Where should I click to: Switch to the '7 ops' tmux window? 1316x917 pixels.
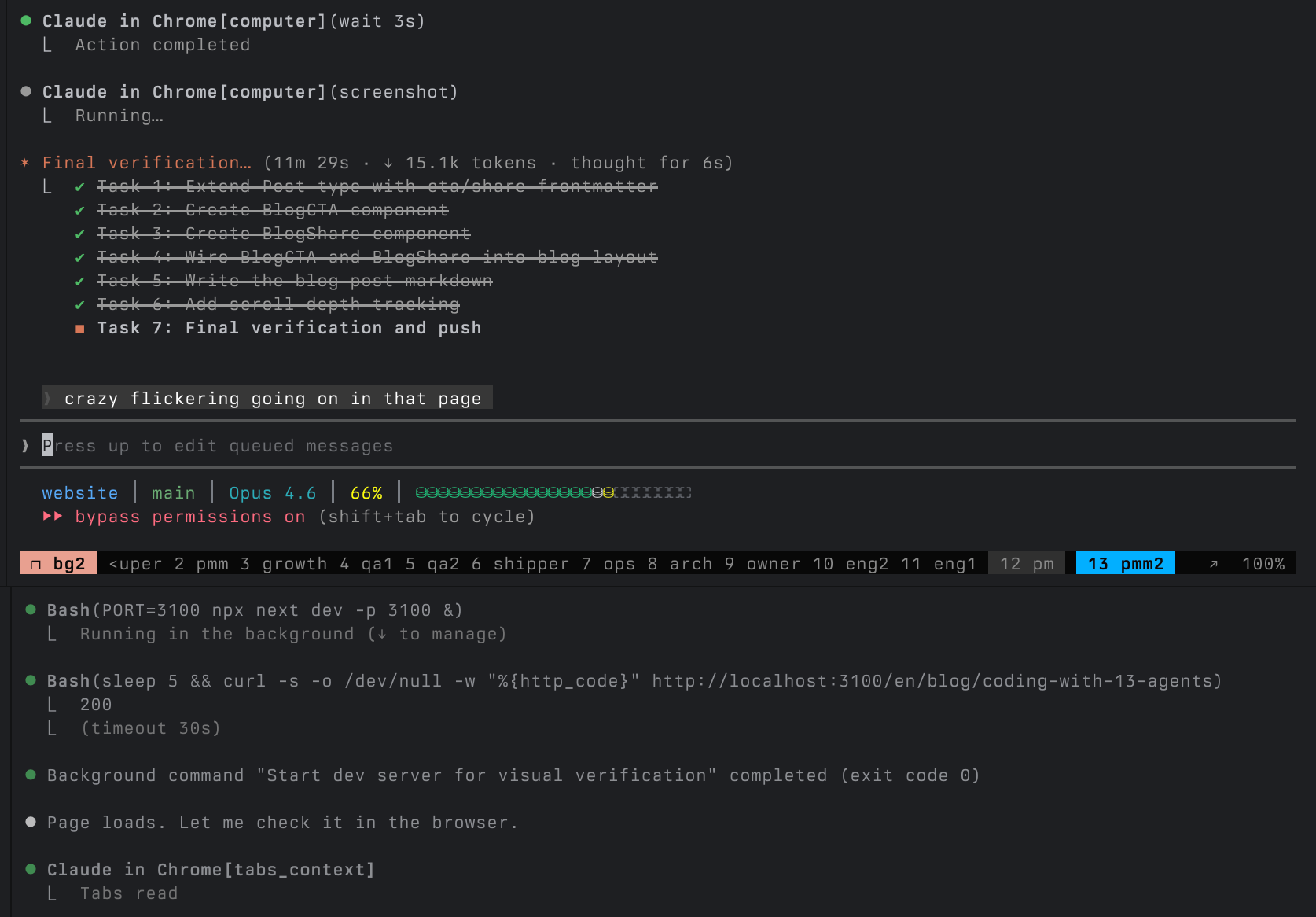point(607,563)
